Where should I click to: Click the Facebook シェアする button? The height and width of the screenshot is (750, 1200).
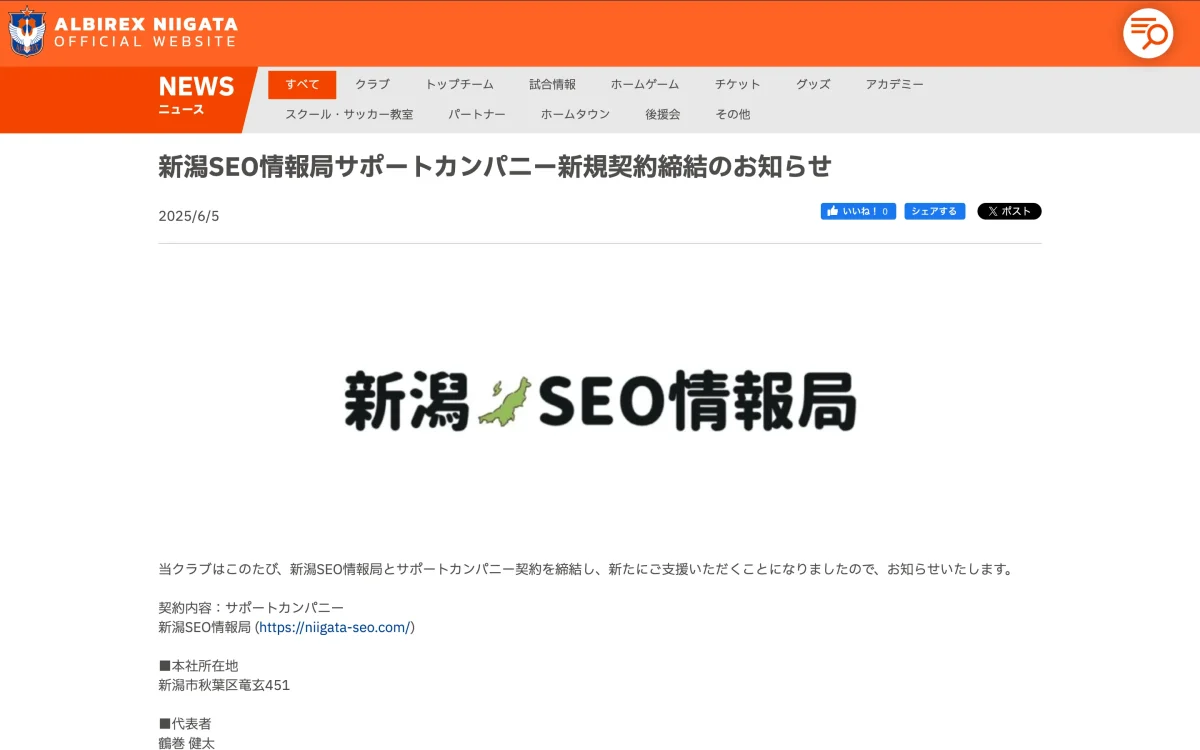(x=935, y=211)
